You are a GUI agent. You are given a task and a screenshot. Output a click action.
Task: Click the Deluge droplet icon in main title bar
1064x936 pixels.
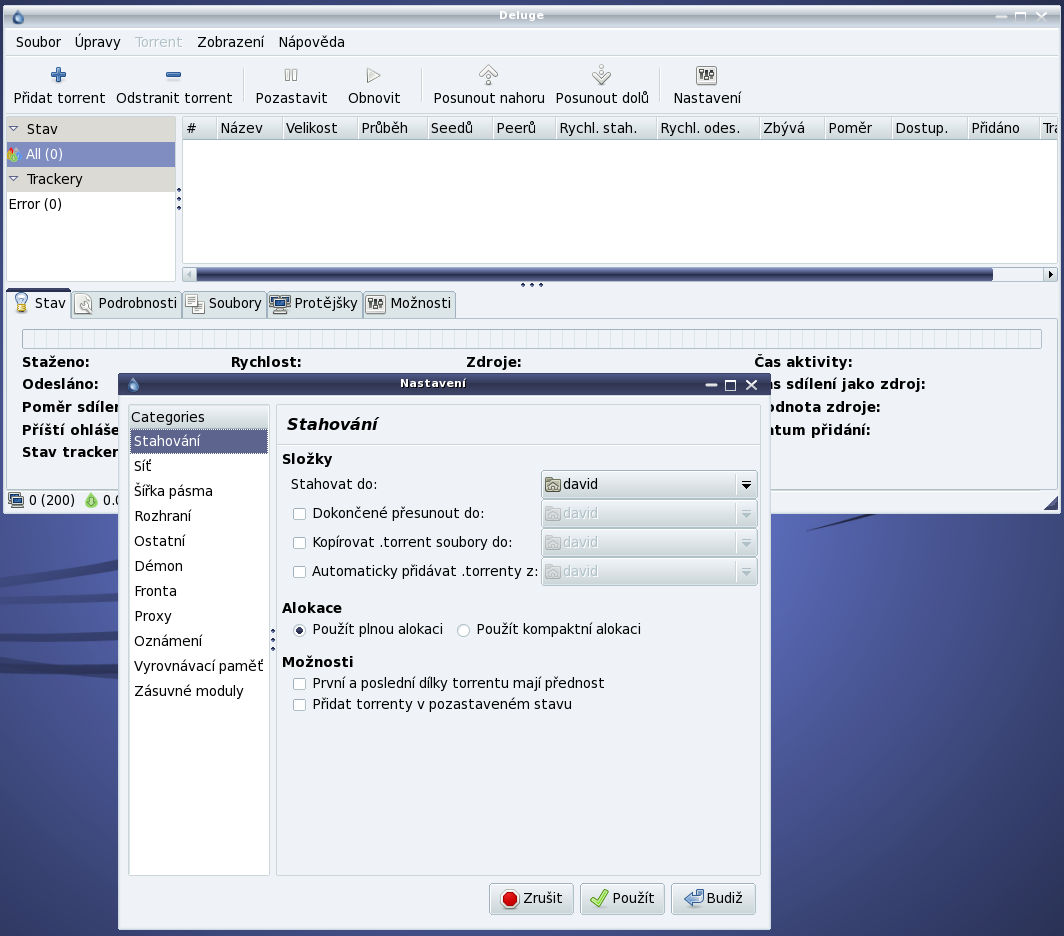(18, 17)
